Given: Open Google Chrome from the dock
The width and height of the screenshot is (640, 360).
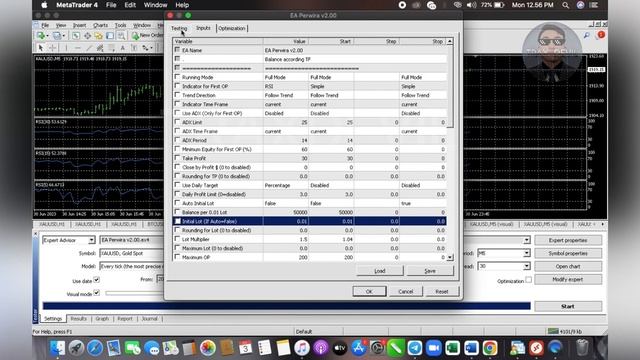Looking at the screenshot, I should pos(490,348).
